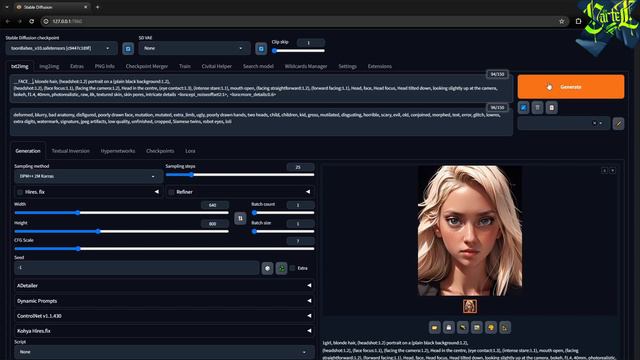Go back in the browser
Screen dimensions: 640x360
[8, 21]
